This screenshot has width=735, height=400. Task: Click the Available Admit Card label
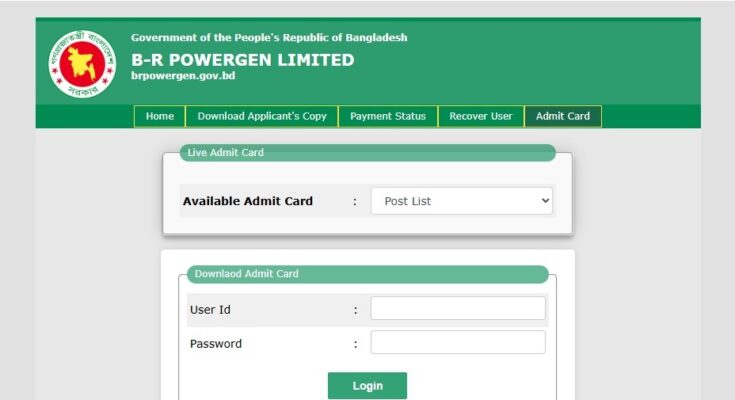(x=247, y=201)
